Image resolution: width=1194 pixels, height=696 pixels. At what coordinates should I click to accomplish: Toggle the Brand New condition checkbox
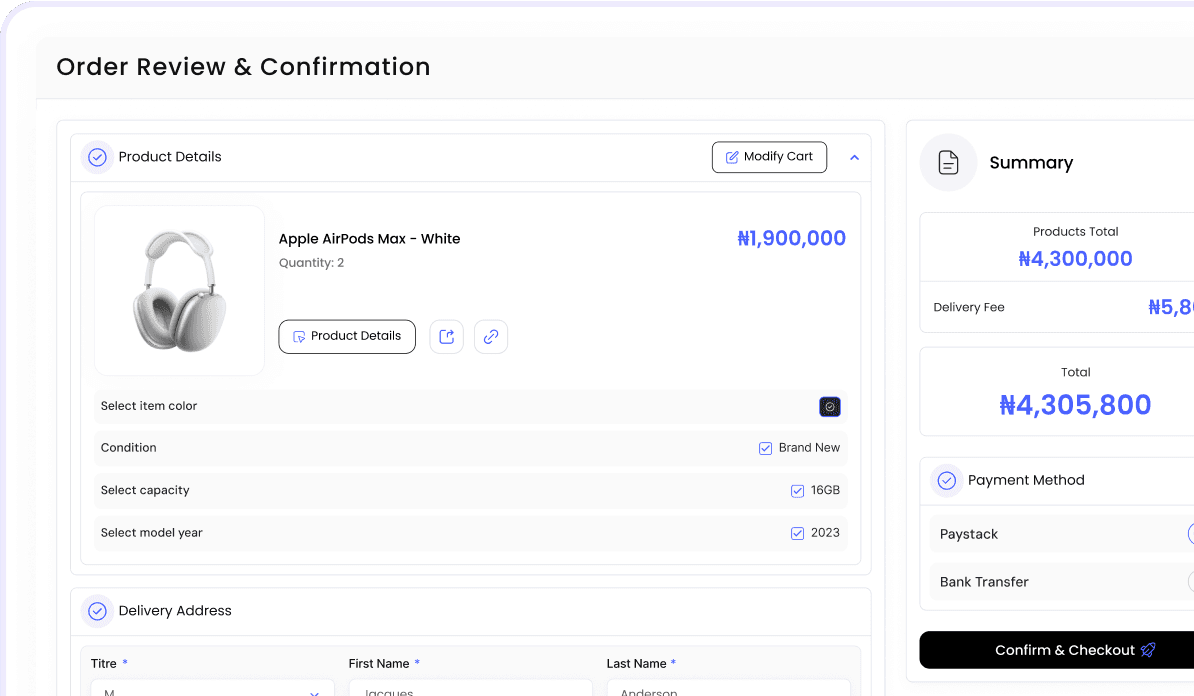click(x=765, y=449)
